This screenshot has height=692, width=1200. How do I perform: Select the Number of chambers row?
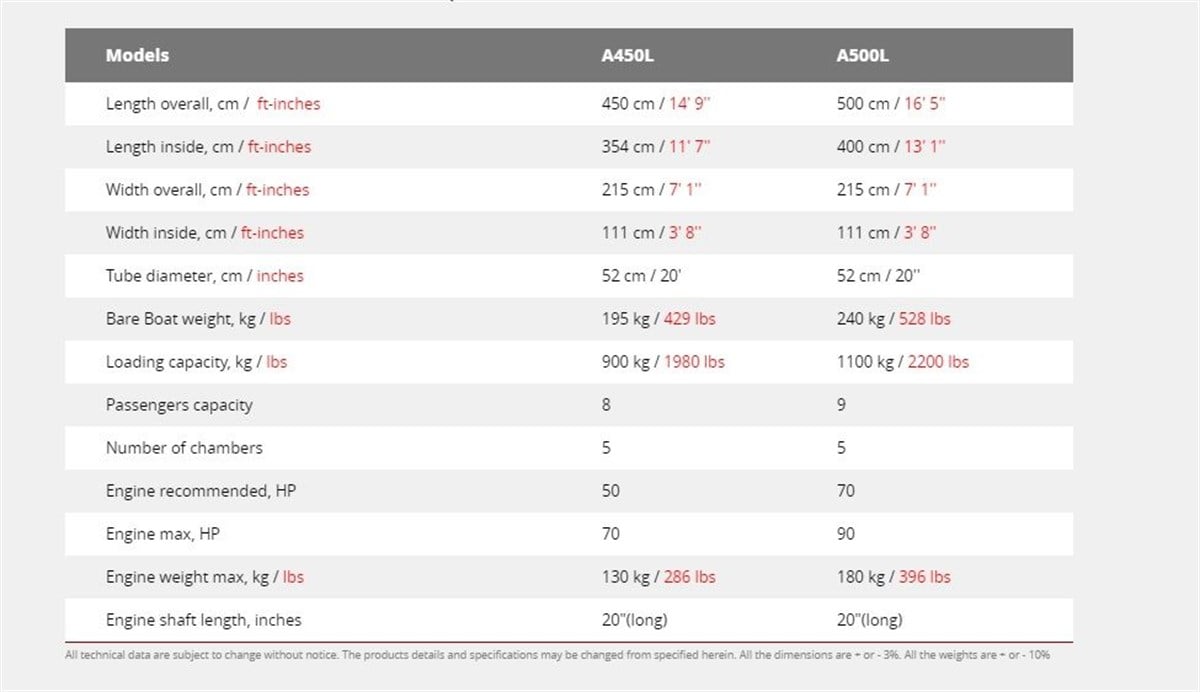[569, 448]
